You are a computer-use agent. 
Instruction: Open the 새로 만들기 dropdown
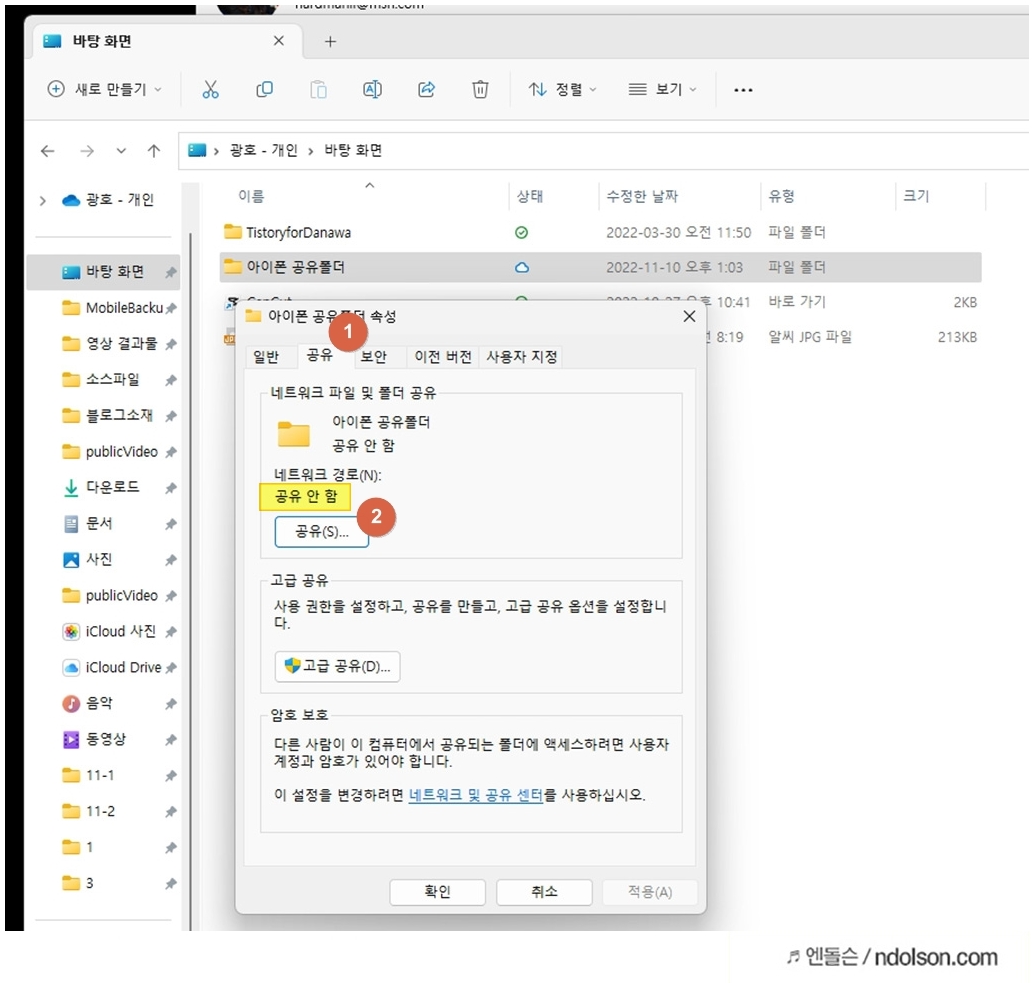click(105, 89)
